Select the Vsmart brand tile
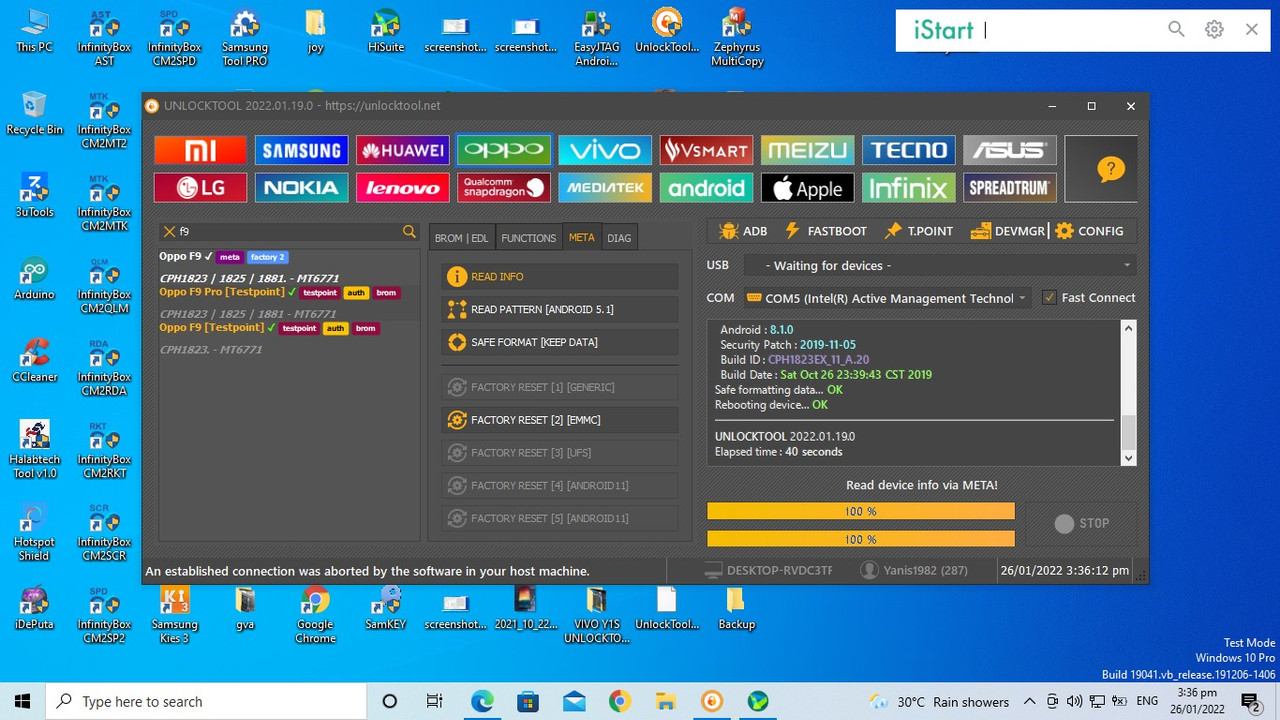Image resolution: width=1280 pixels, height=720 pixels. coord(706,150)
